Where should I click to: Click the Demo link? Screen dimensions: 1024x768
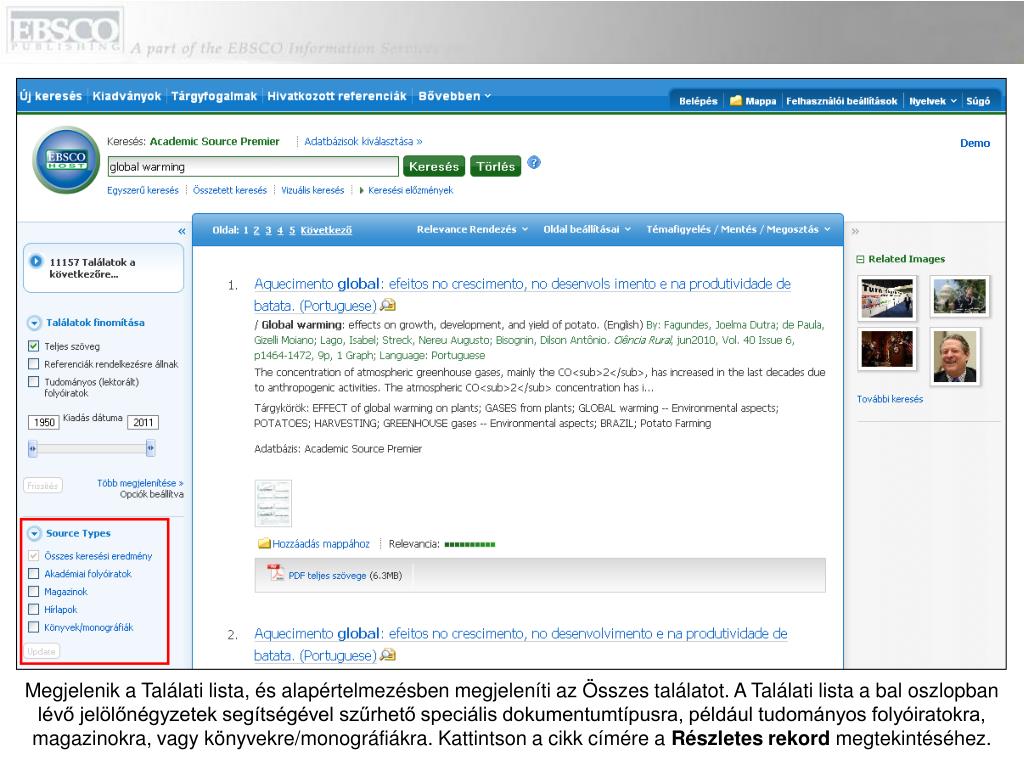point(974,143)
